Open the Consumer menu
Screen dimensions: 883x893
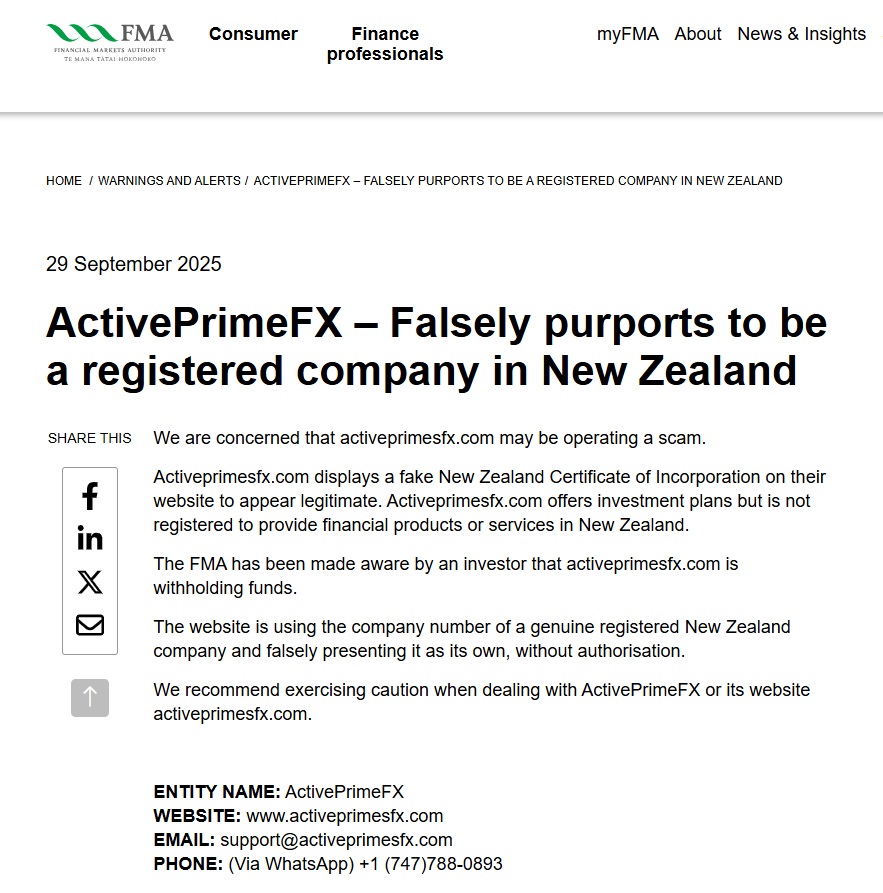coord(253,34)
